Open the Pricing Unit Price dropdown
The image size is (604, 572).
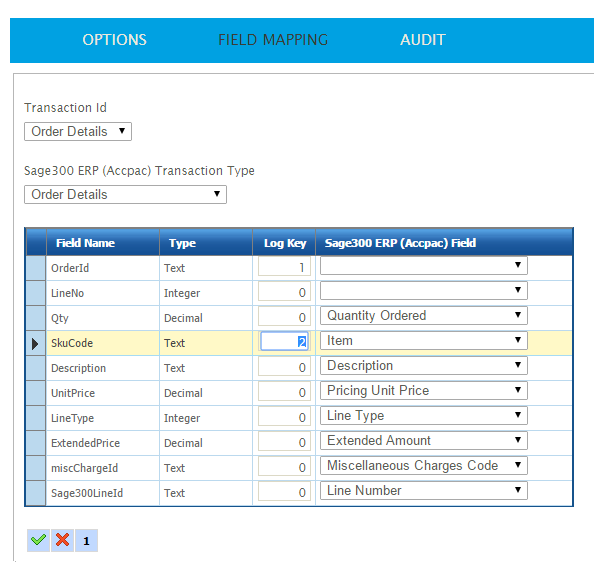click(x=423, y=391)
